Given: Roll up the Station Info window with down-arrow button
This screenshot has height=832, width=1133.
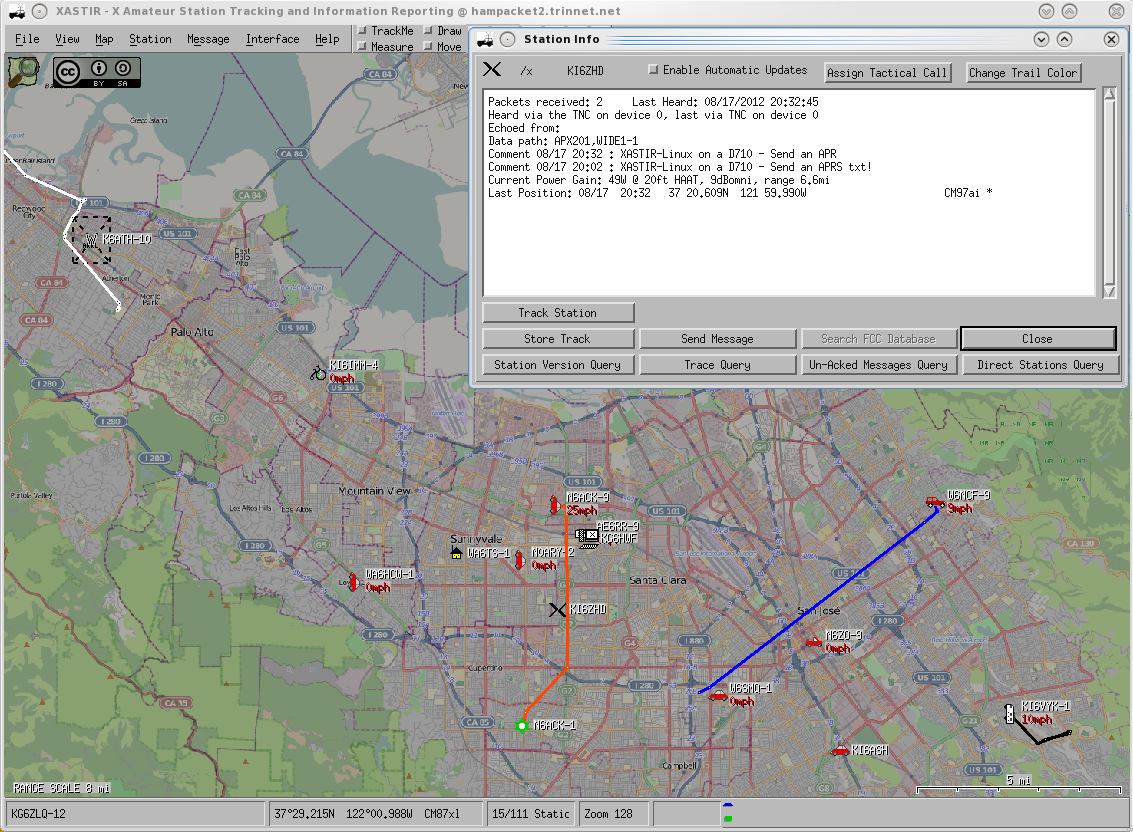Looking at the screenshot, I should coord(1041,39).
